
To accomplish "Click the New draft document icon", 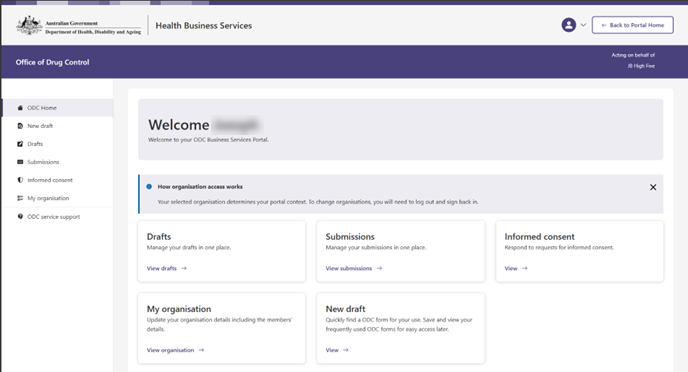I will (x=20, y=126).
